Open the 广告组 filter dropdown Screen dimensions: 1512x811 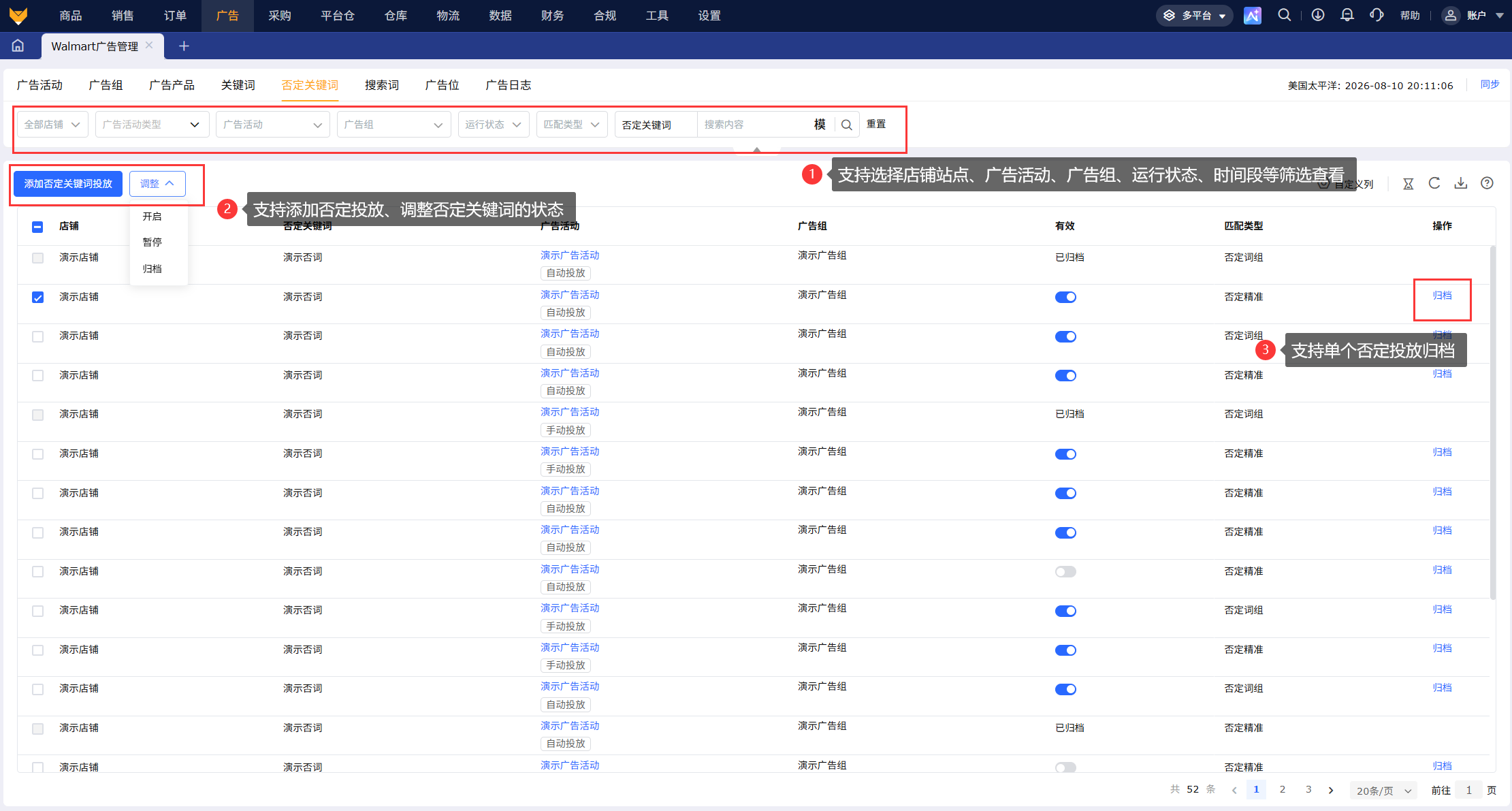[x=393, y=125]
